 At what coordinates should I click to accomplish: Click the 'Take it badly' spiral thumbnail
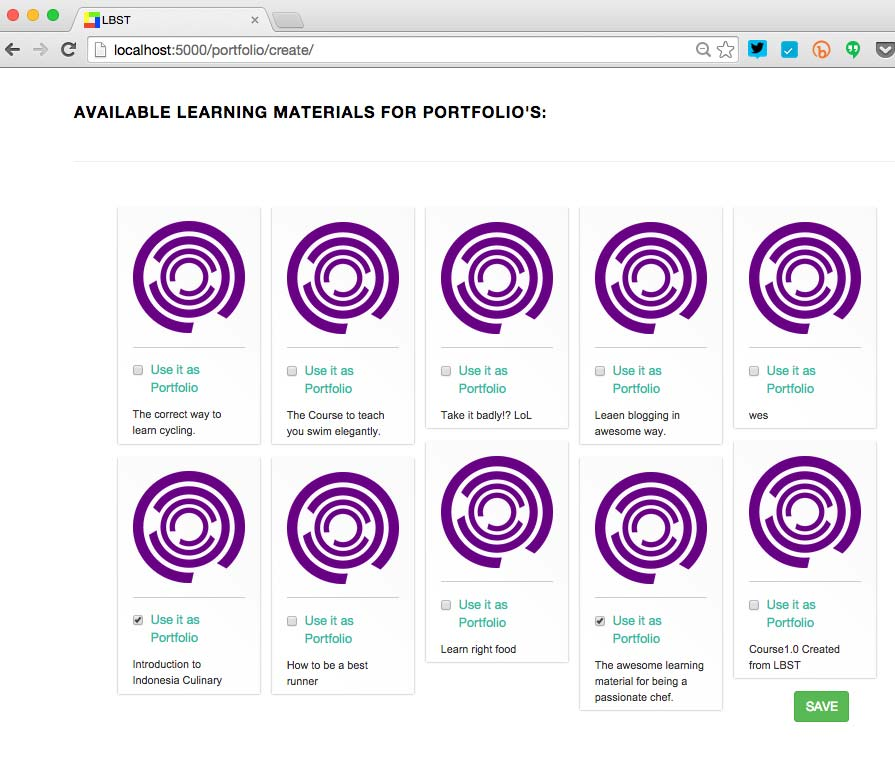[497, 278]
